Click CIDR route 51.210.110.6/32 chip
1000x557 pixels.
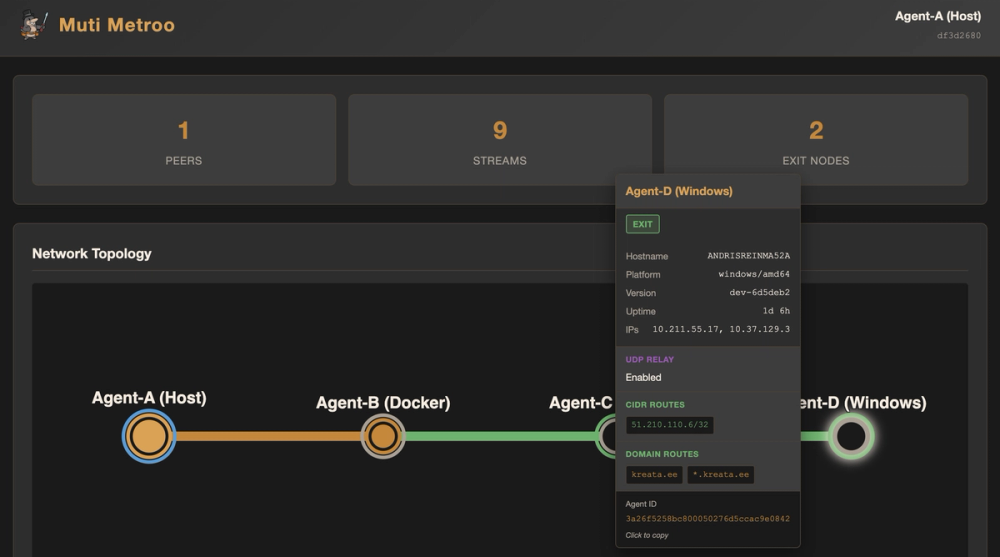(670, 425)
